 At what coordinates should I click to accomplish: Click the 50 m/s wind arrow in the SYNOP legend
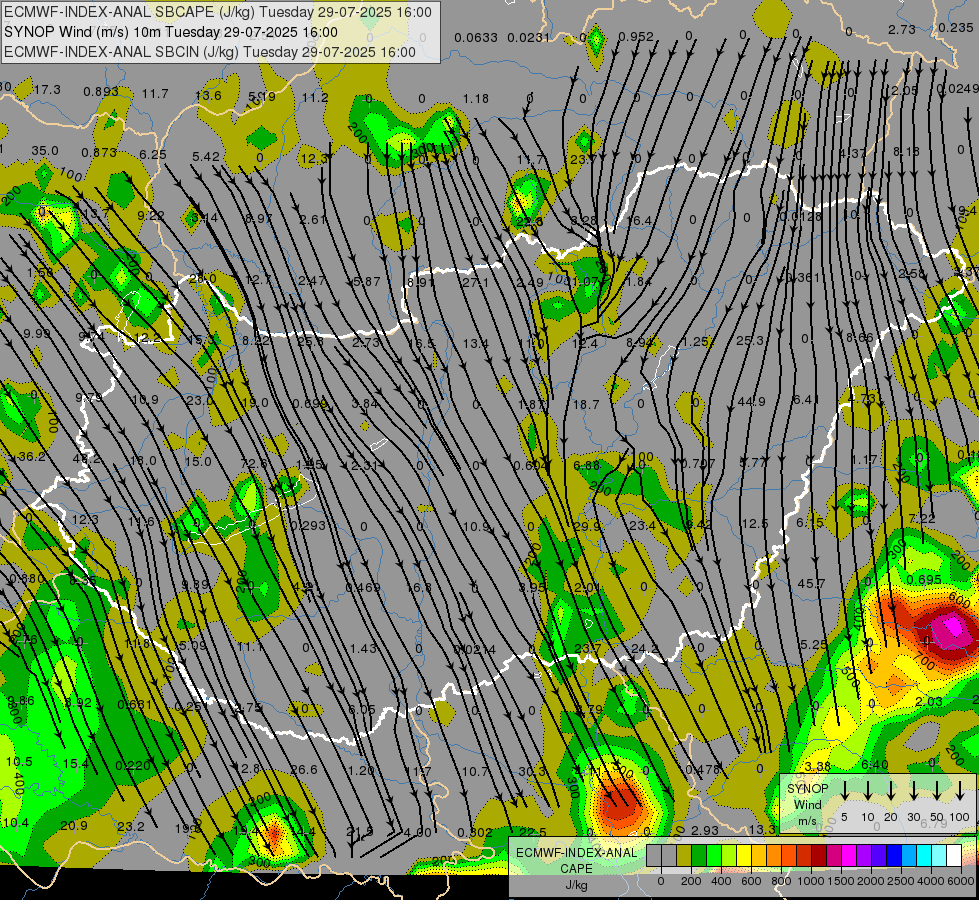[x=937, y=791]
